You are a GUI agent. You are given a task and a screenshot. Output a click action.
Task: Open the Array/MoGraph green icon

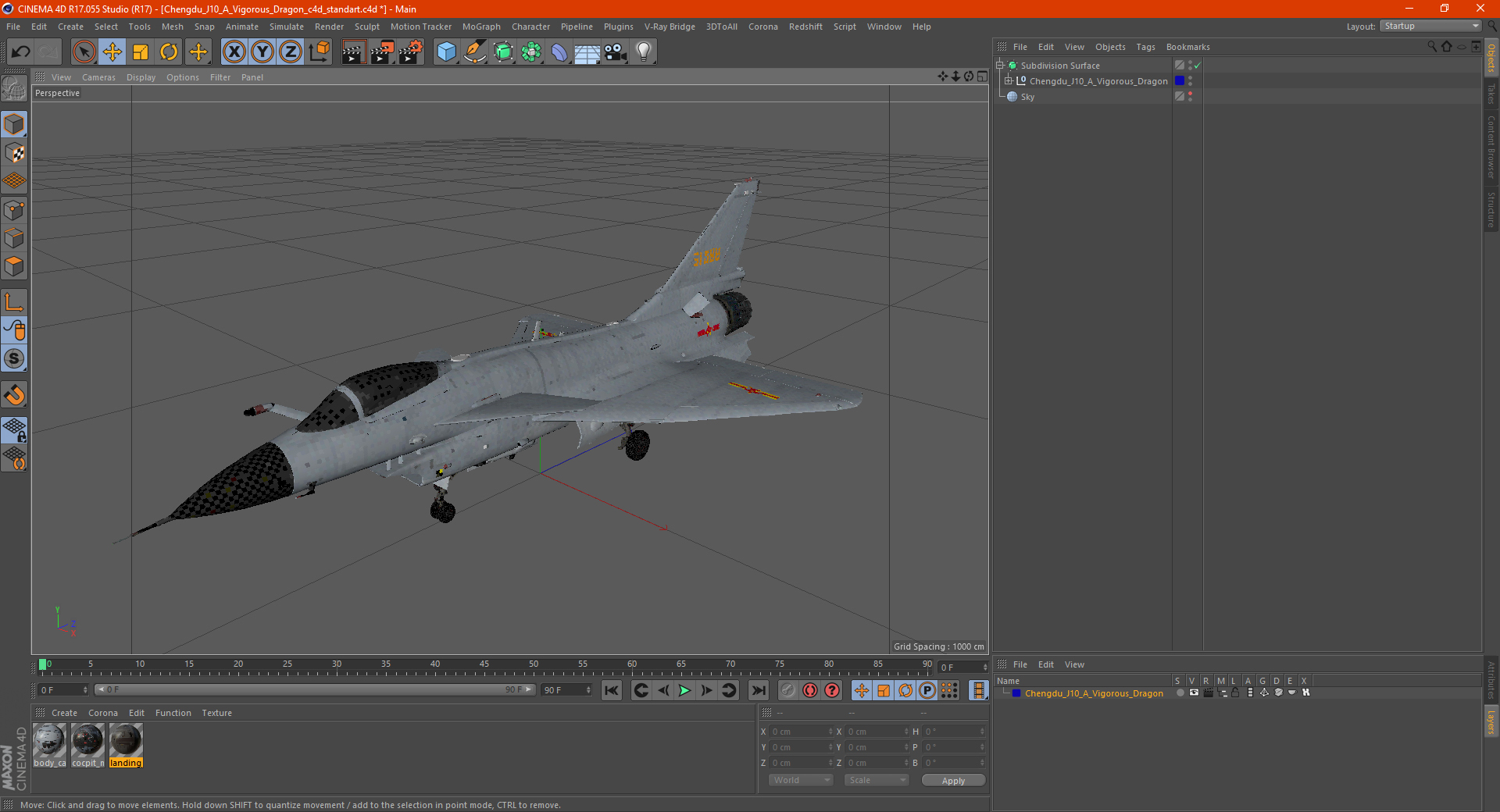(x=531, y=52)
